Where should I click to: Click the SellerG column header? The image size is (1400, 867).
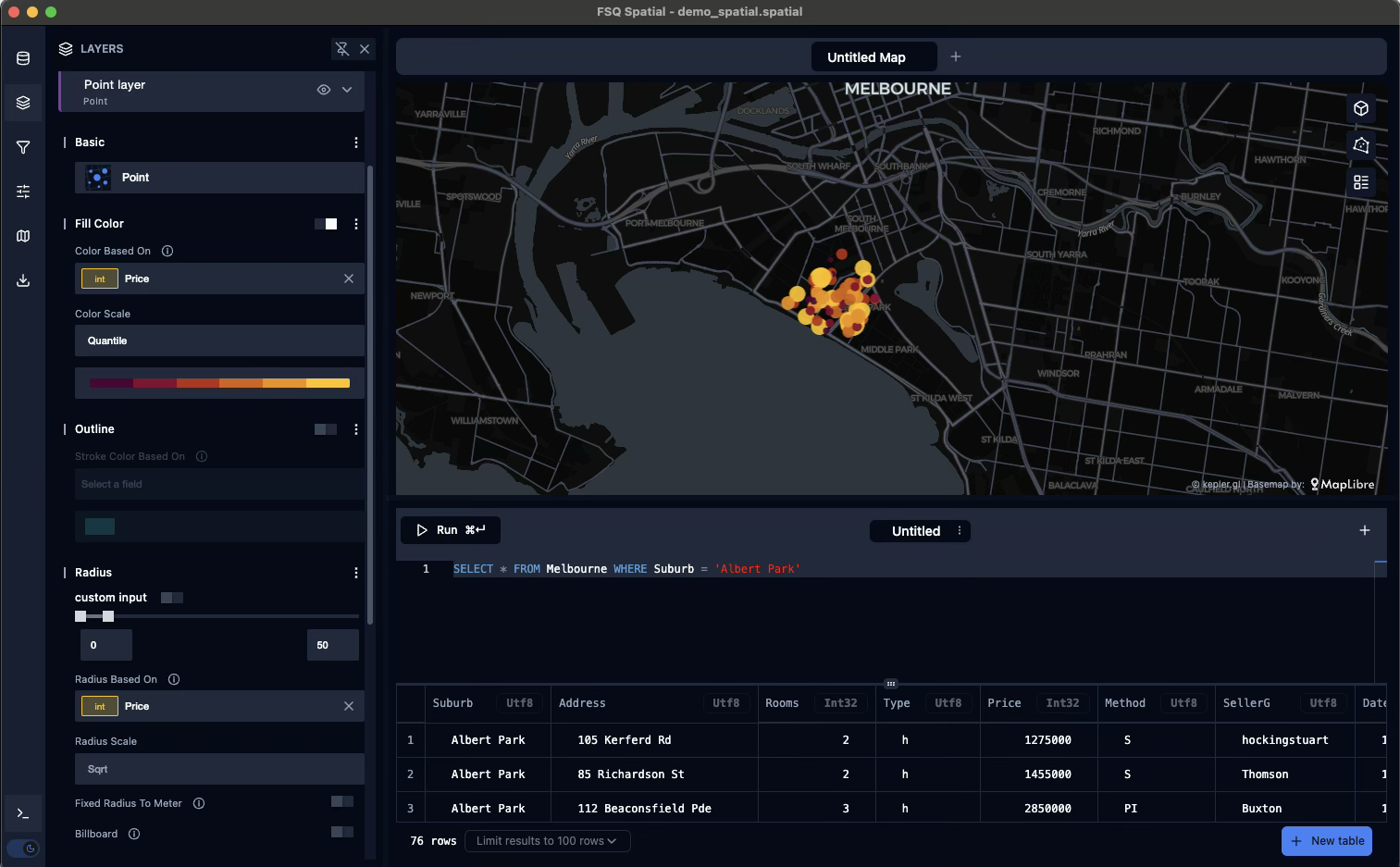[1284, 703]
